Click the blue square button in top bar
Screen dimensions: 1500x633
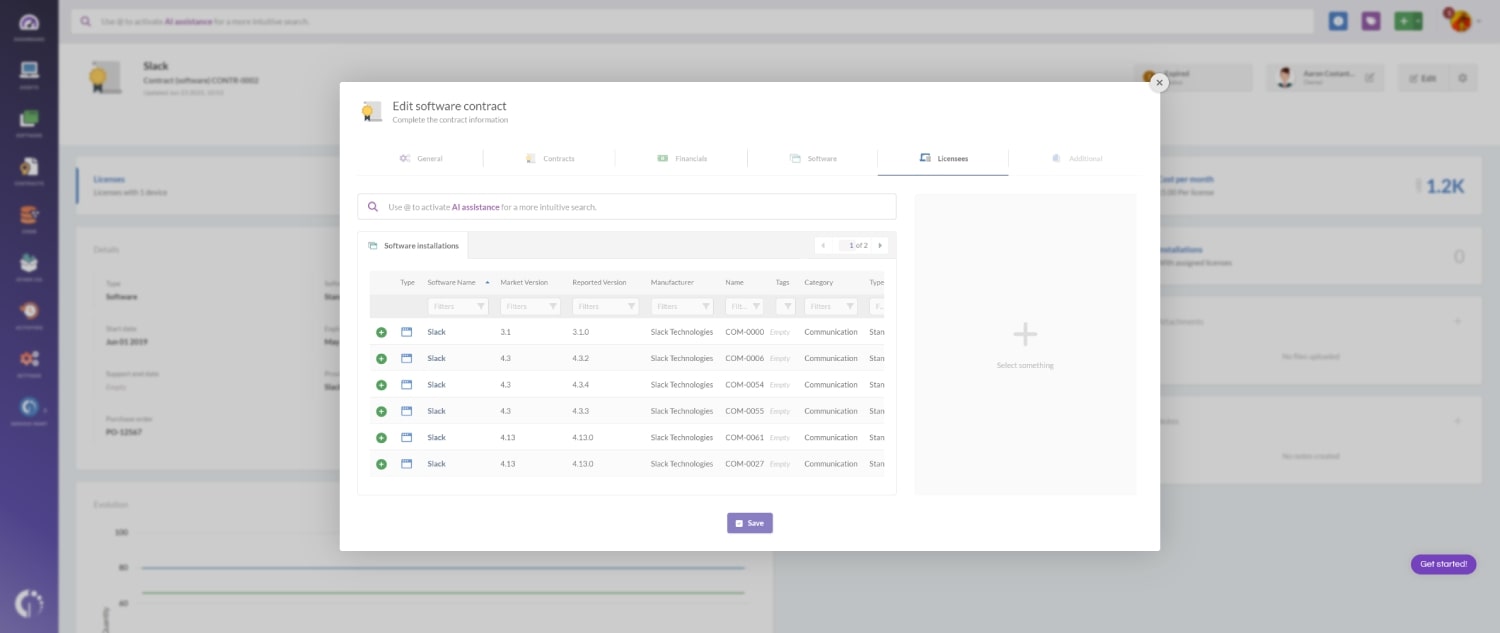1338,21
